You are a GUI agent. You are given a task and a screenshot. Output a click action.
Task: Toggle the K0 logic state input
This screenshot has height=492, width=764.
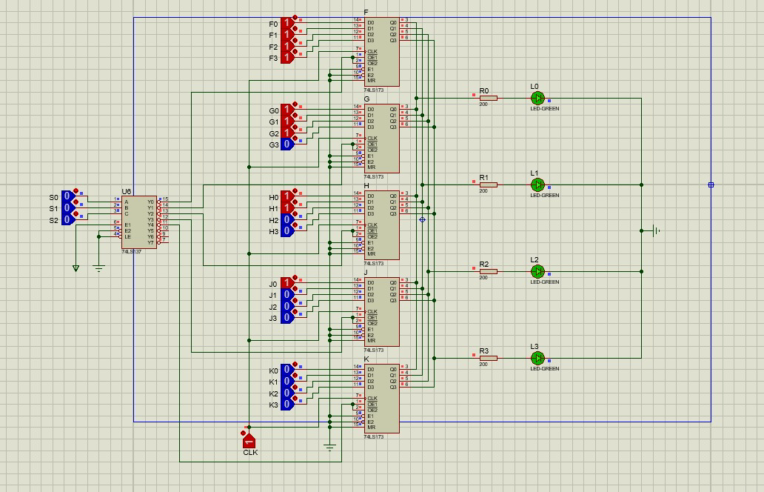287,370
